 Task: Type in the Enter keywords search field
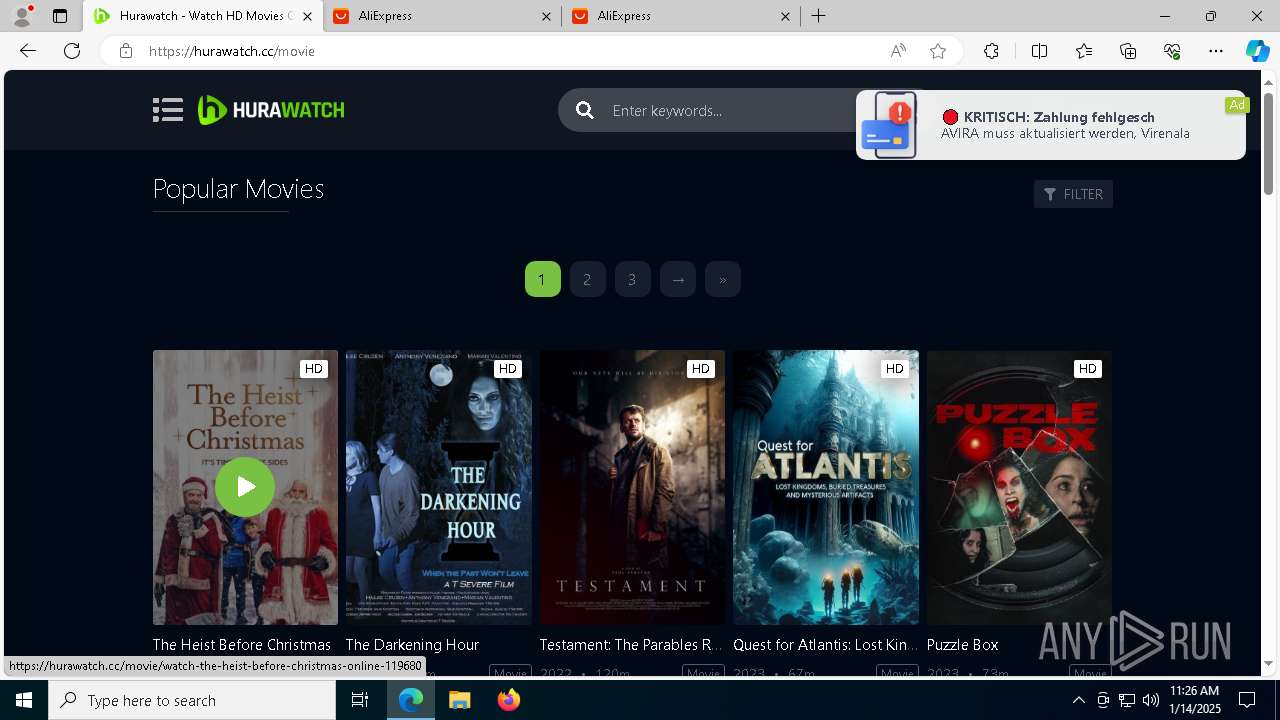tap(730, 110)
